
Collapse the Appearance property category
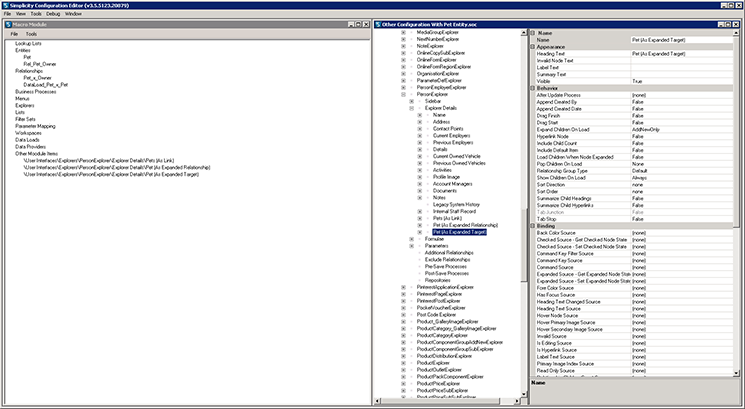coord(533,47)
